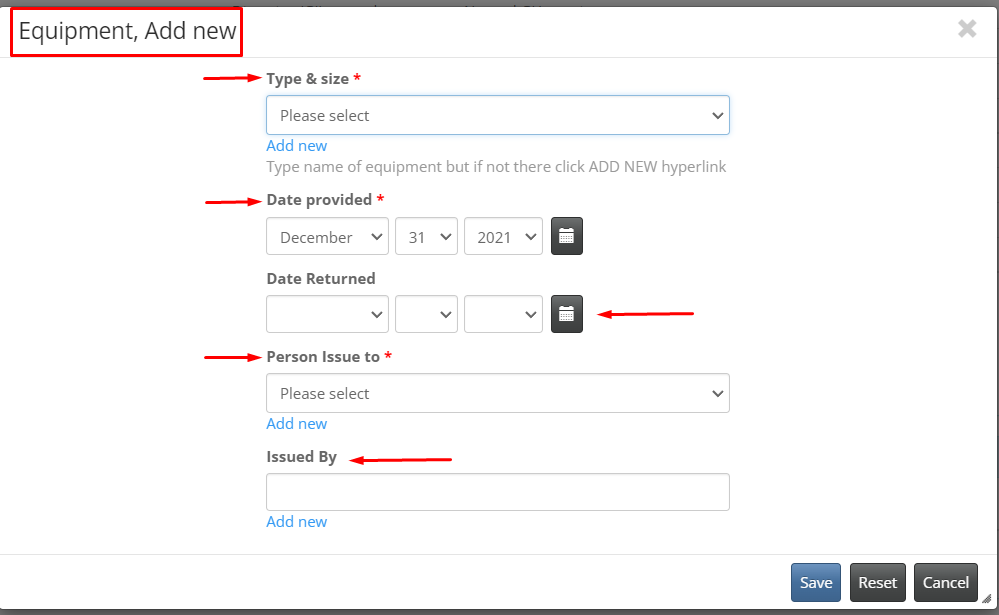Open the Date provided calendar picker
Image resolution: width=999 pixels, height=615 pixels.
[x=566, y=236]
